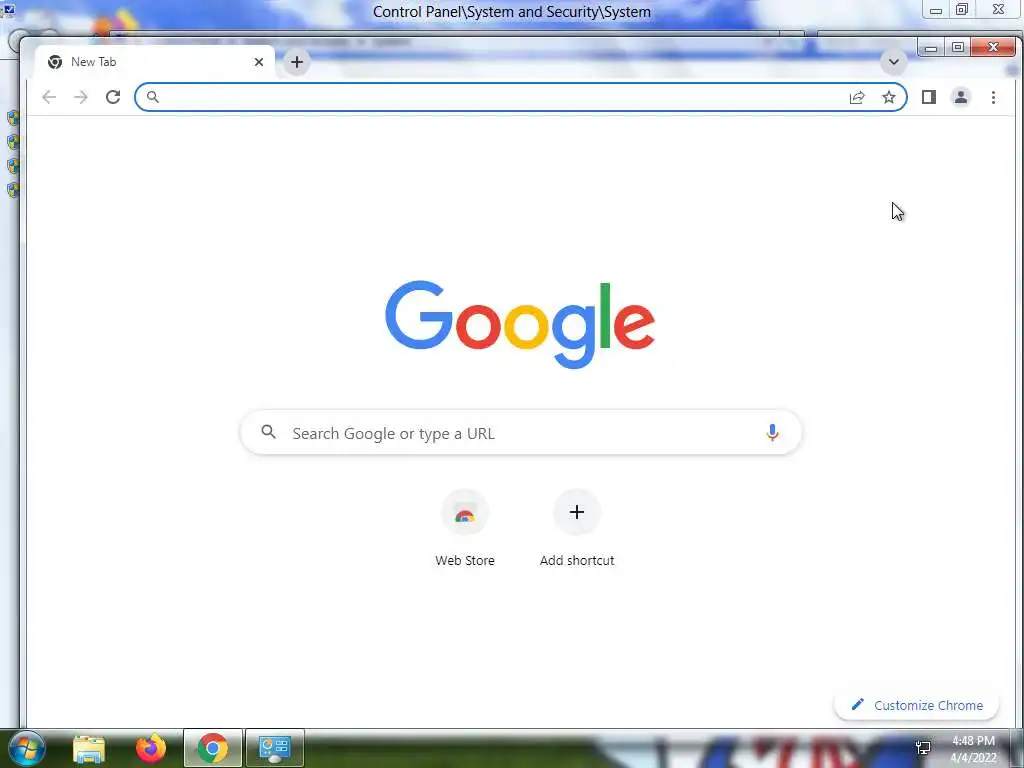Switch to Control Panel taskbar window

pos(274,748)
